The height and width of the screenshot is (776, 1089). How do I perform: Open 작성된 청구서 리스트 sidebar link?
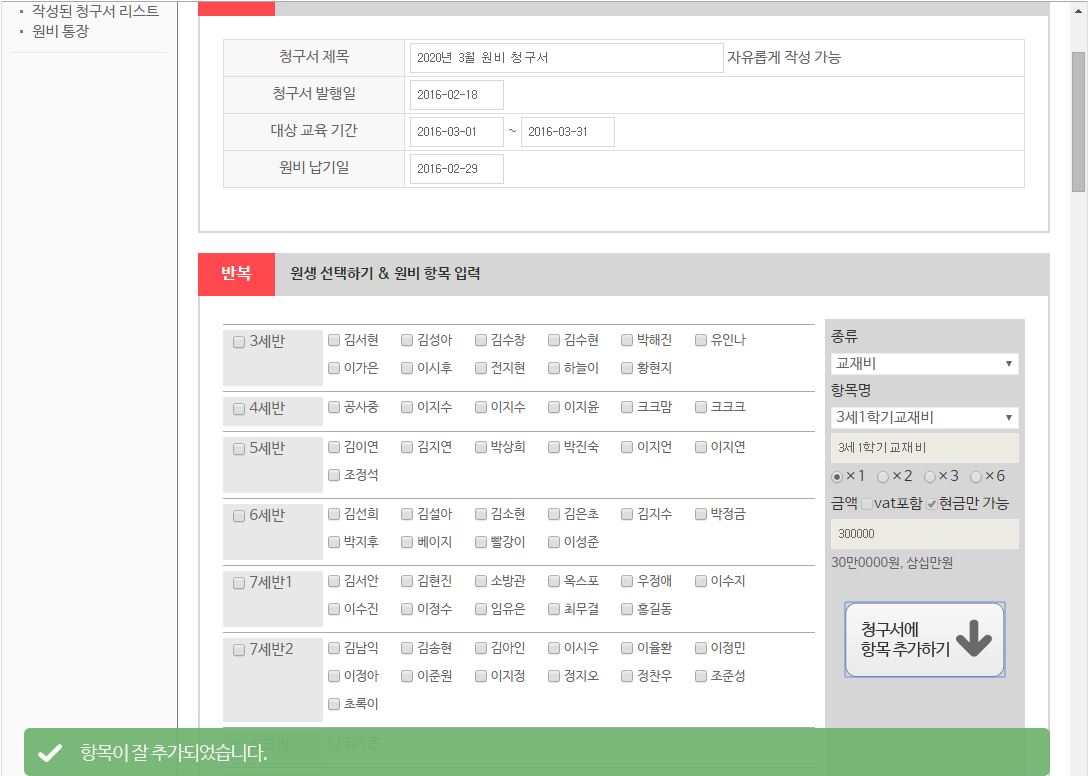(95, 11)
